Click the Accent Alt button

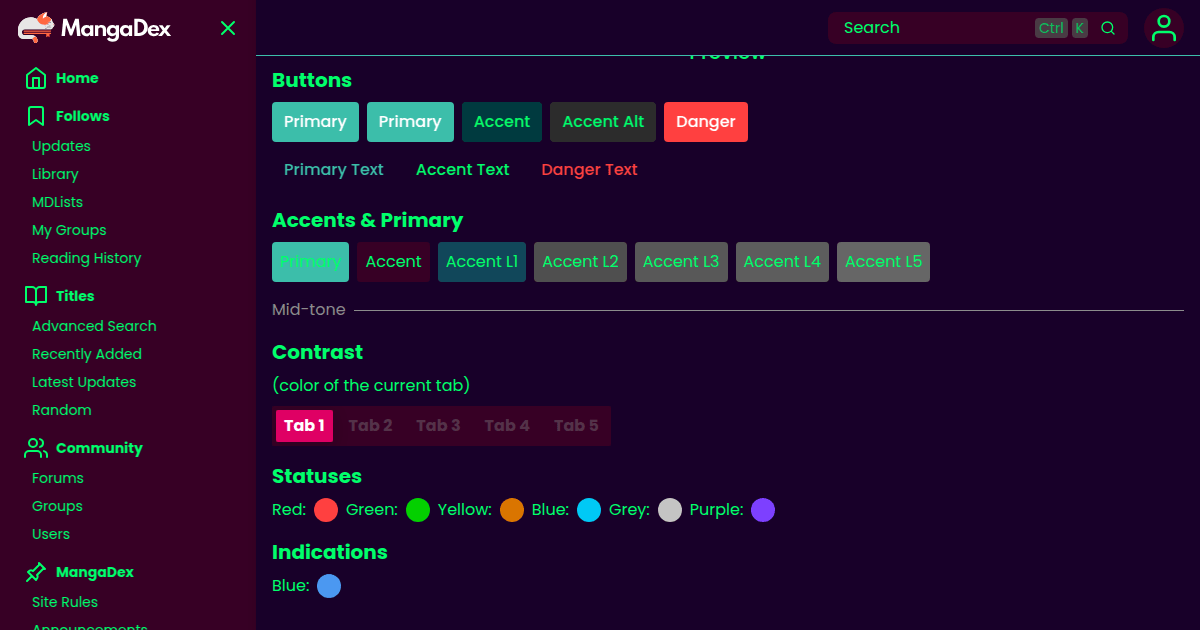click(x=603, y=122)
